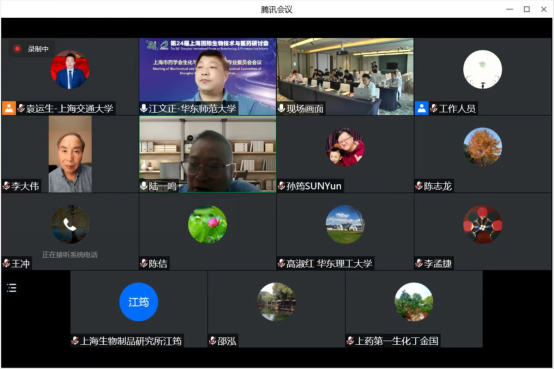Click the 袁运生-上海交通大学 name label
Viewport: 554px width, 369px height.
(x=70, y=109)
